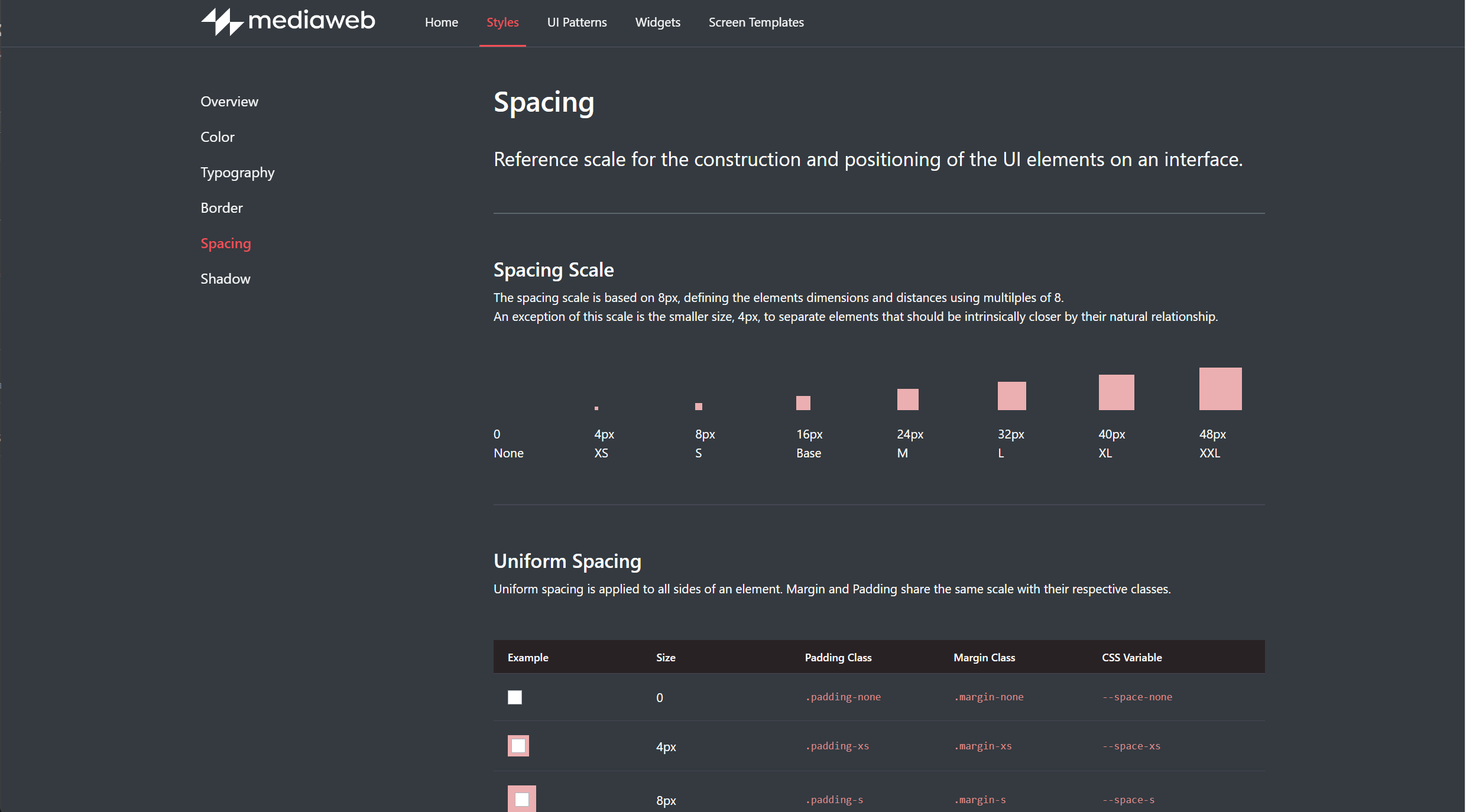Click the mediaweb logo
The height and width of the screenshot is (812, 1466).
[x=288, y=22]
